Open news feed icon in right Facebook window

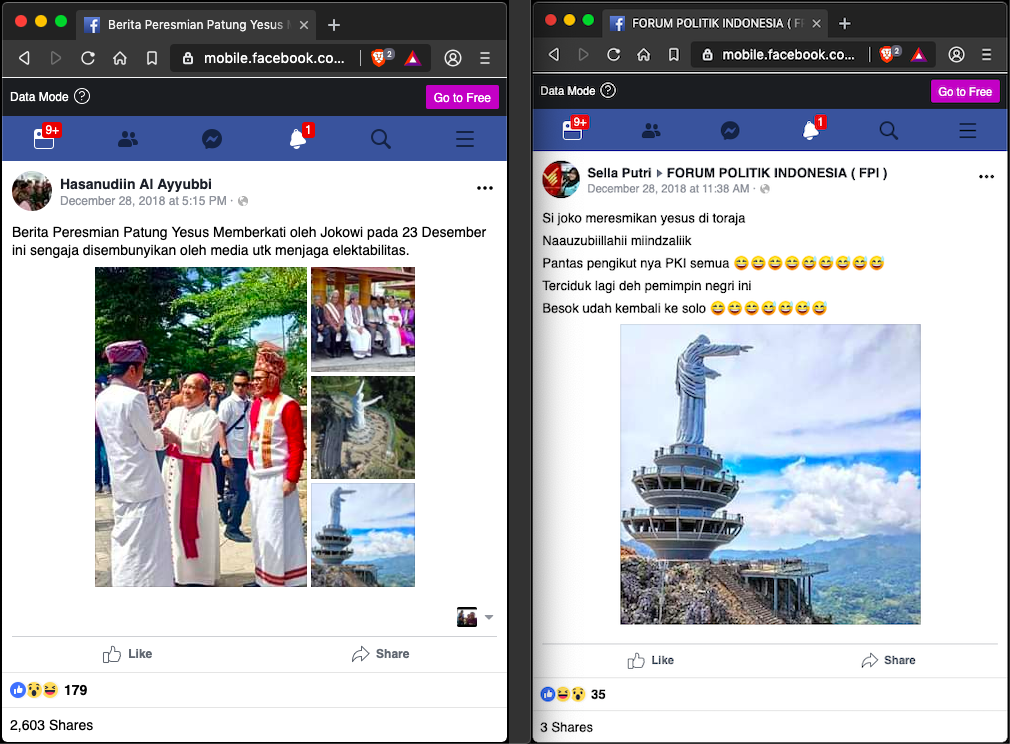tap(573, 130)
